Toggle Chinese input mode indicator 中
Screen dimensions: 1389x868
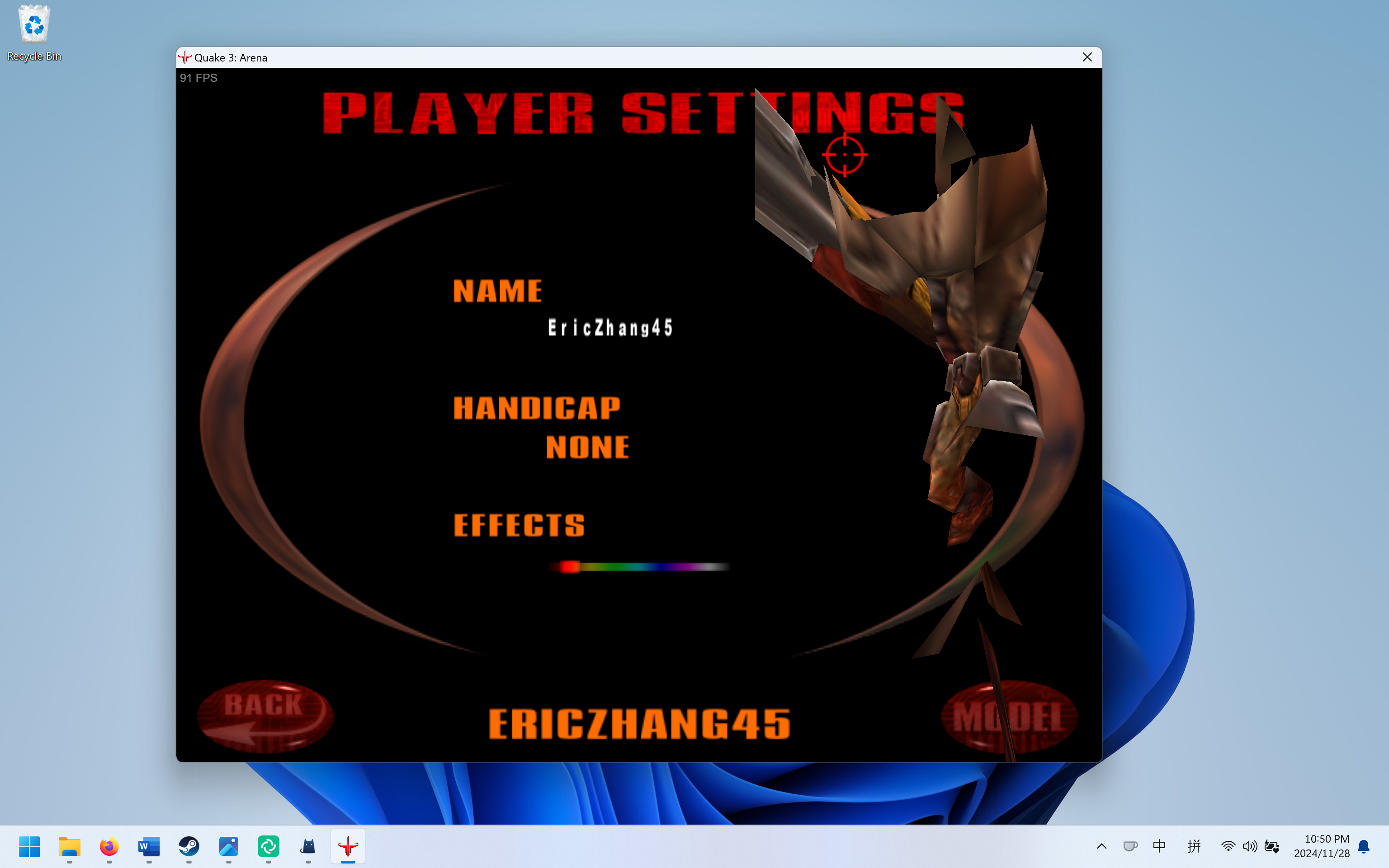coord(1159,846)
